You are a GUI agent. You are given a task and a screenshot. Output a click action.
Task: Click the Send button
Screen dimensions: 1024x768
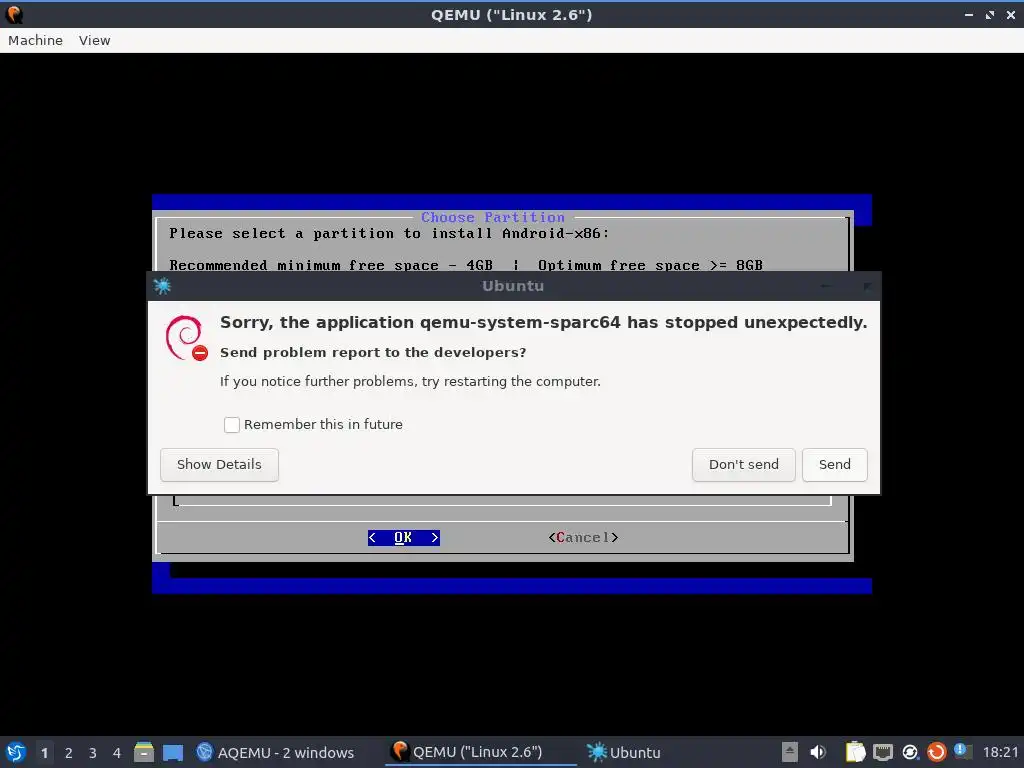click(x=835, y=465)
